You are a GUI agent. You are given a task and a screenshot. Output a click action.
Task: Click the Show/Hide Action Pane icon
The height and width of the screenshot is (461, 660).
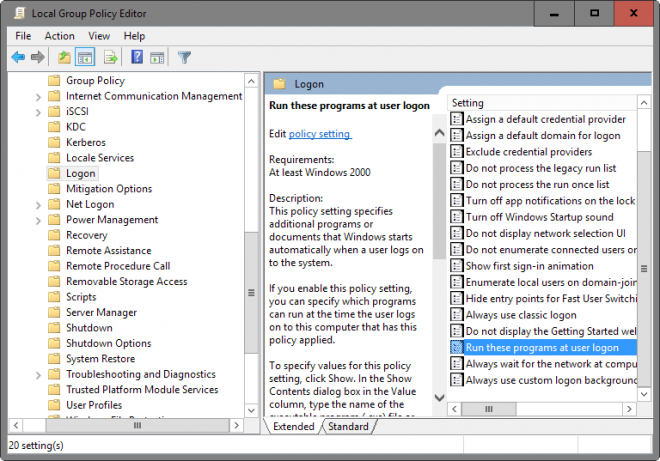click(x=158, y=57)
